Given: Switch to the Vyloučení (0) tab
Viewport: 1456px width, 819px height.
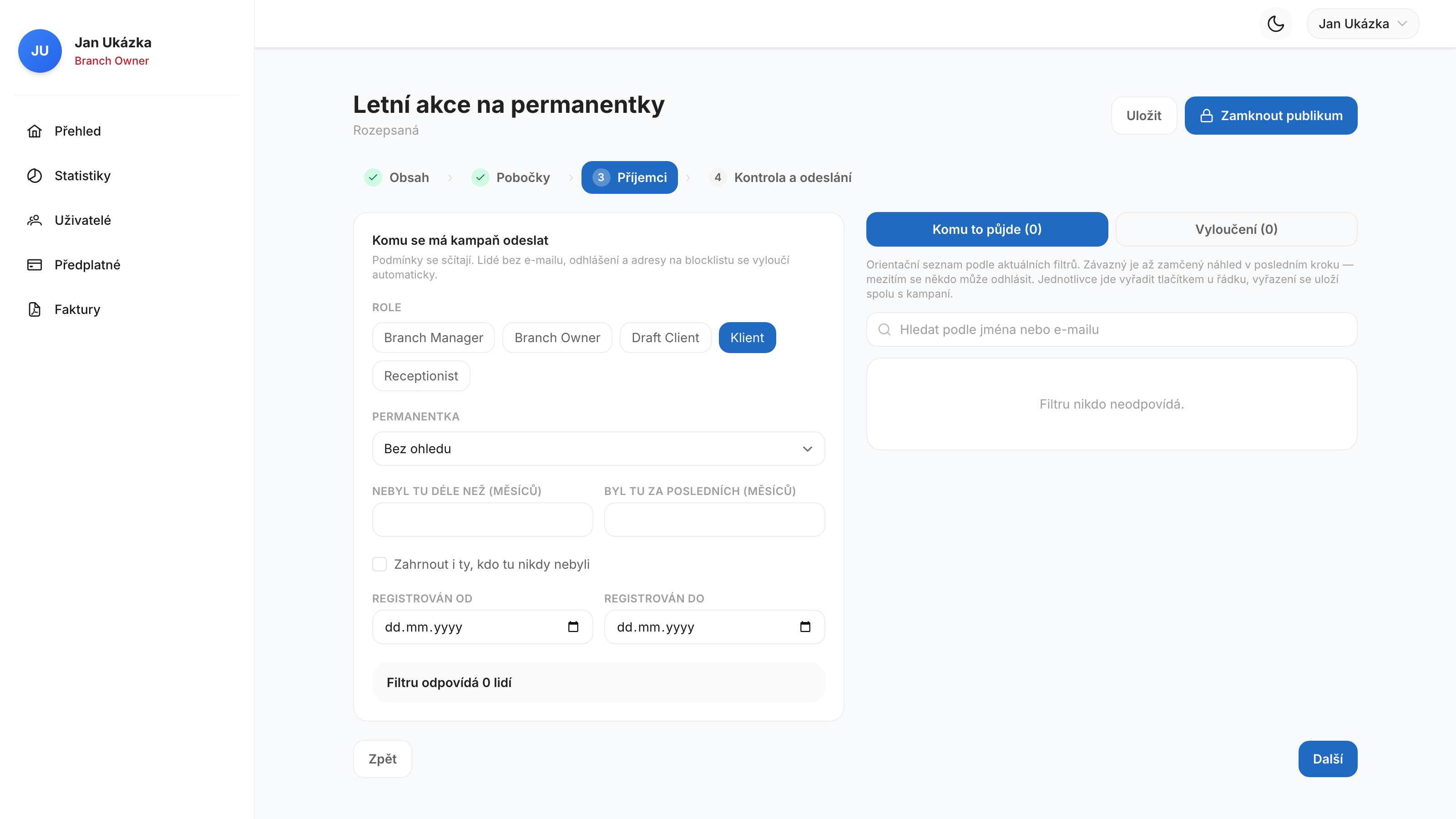Looking at the screenshot, I should click(x=1236, y=229).
